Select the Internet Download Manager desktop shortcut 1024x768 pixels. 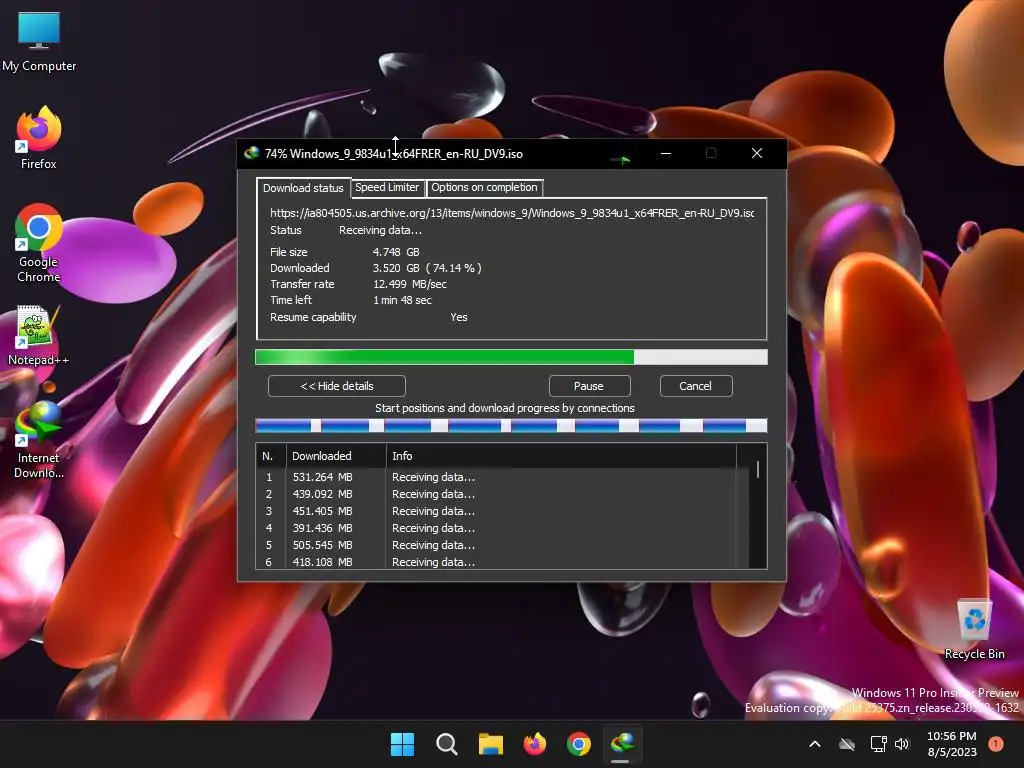[x=39, y=440]
